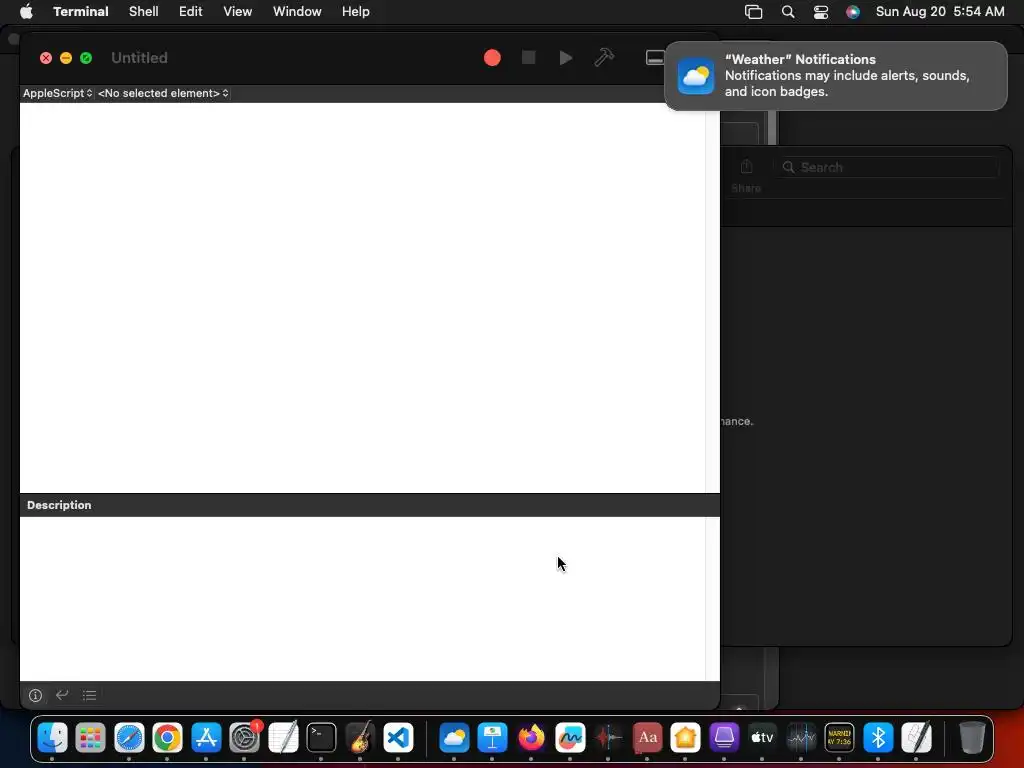Open Apple TV from the Dock
The height and width of the screenshot is (768, 1024).
click(x=762, y=738)
